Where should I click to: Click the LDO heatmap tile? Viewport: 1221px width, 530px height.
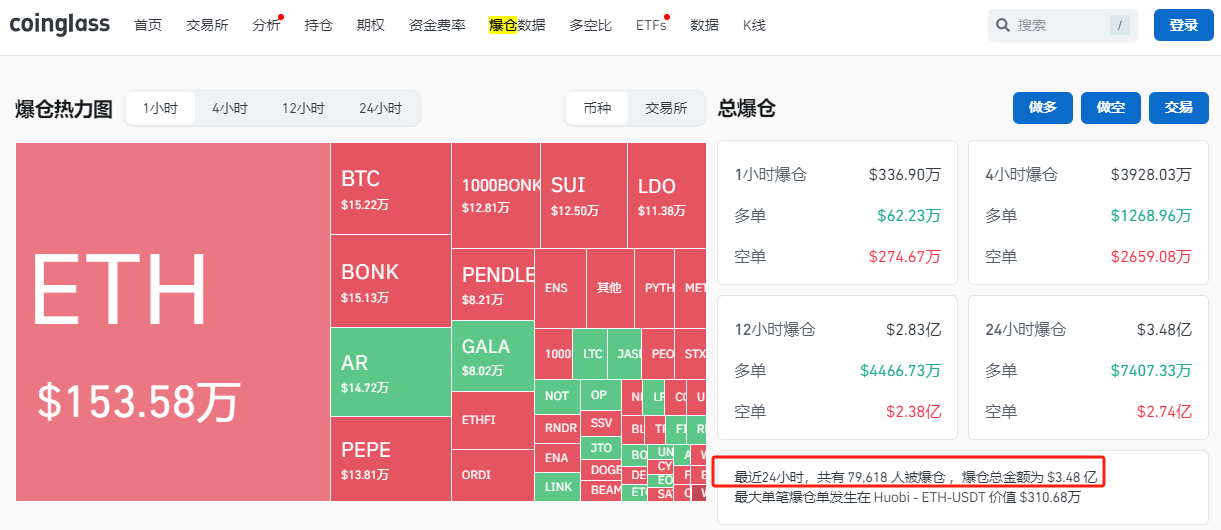point(666,195)
